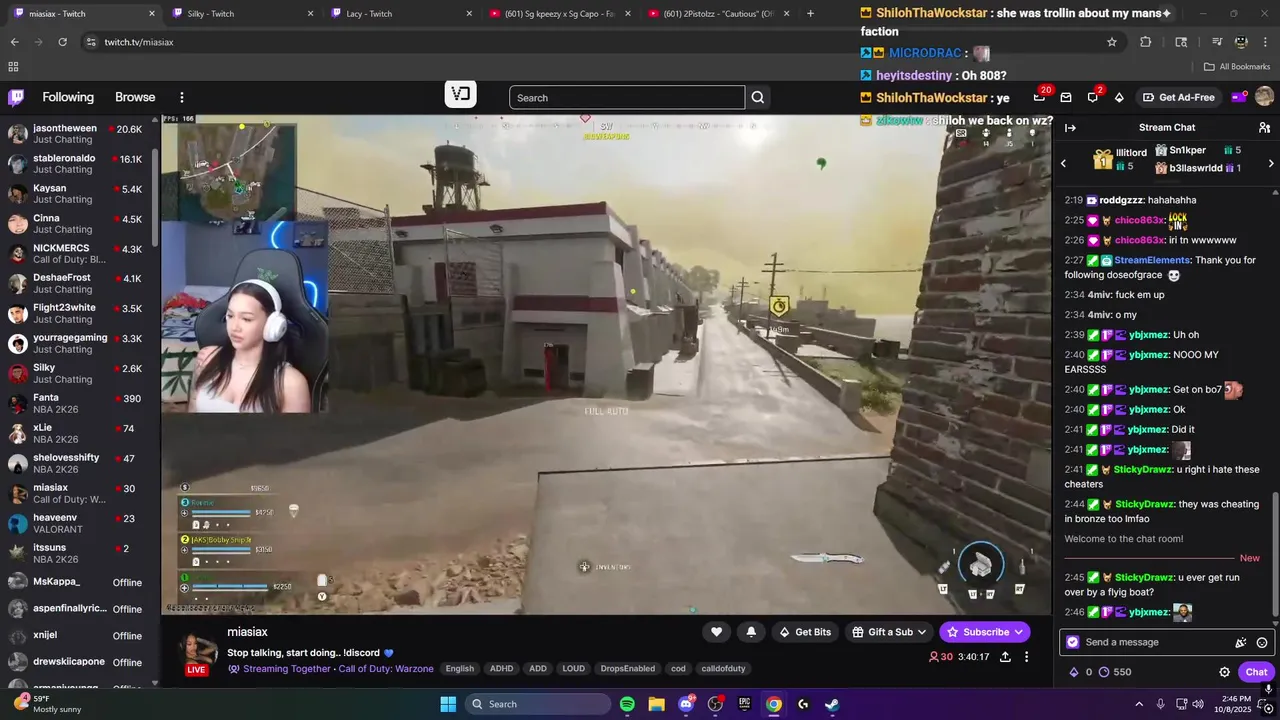Click the Twitch search input field
The image size is (1280, 720).
627,97
